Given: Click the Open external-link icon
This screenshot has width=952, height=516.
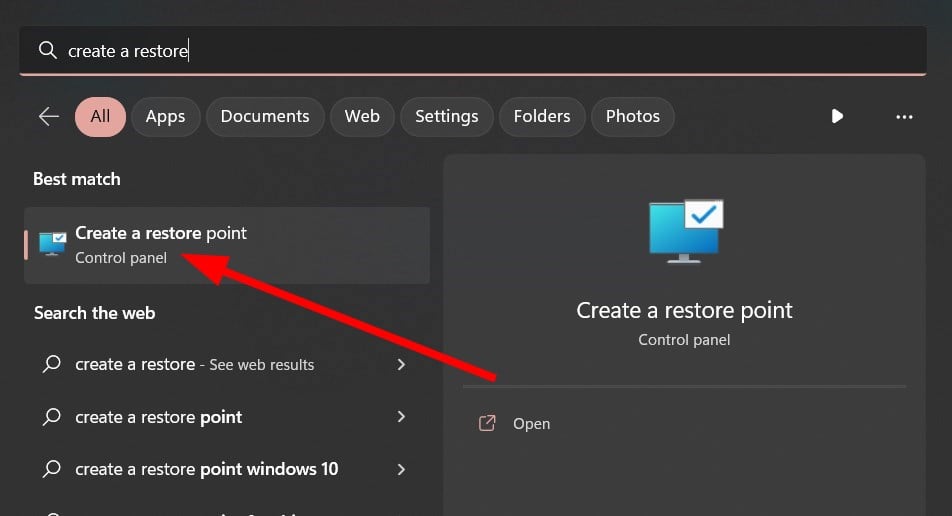Looking at the screenshot, I should tap(487, 423).
